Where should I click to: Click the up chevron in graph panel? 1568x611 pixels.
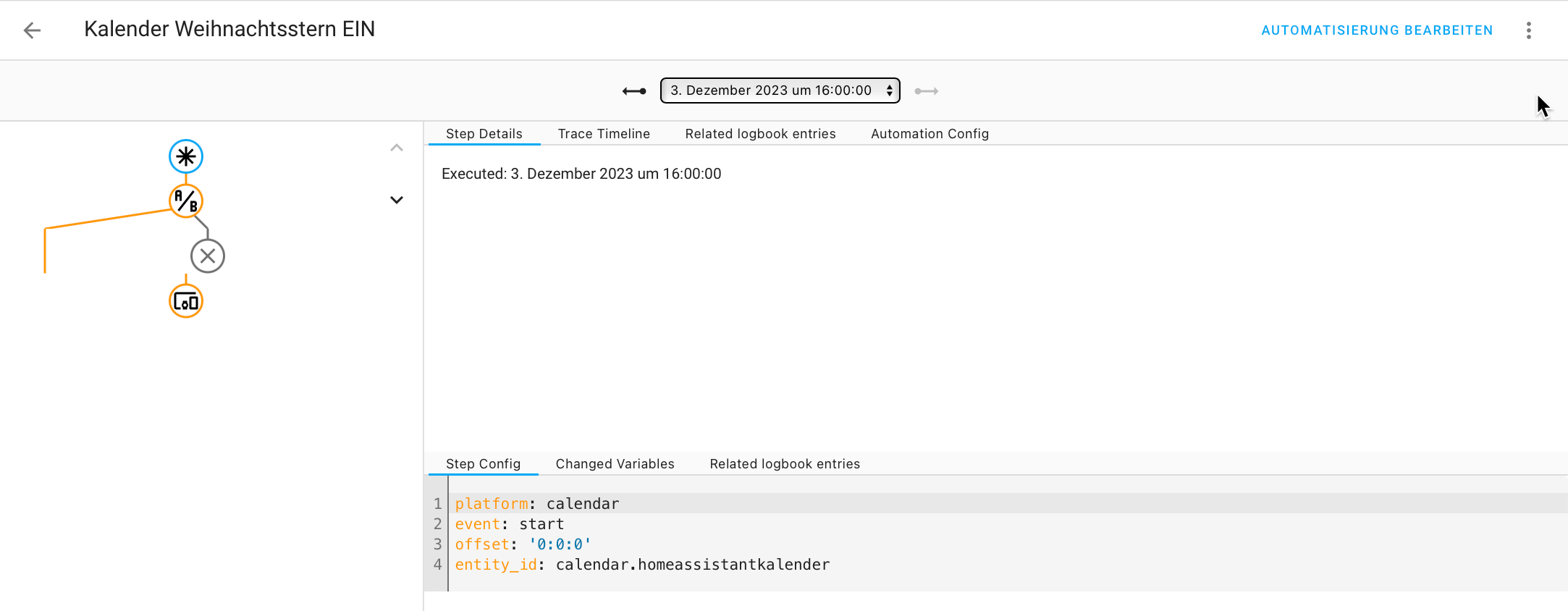tap(396, 148)
